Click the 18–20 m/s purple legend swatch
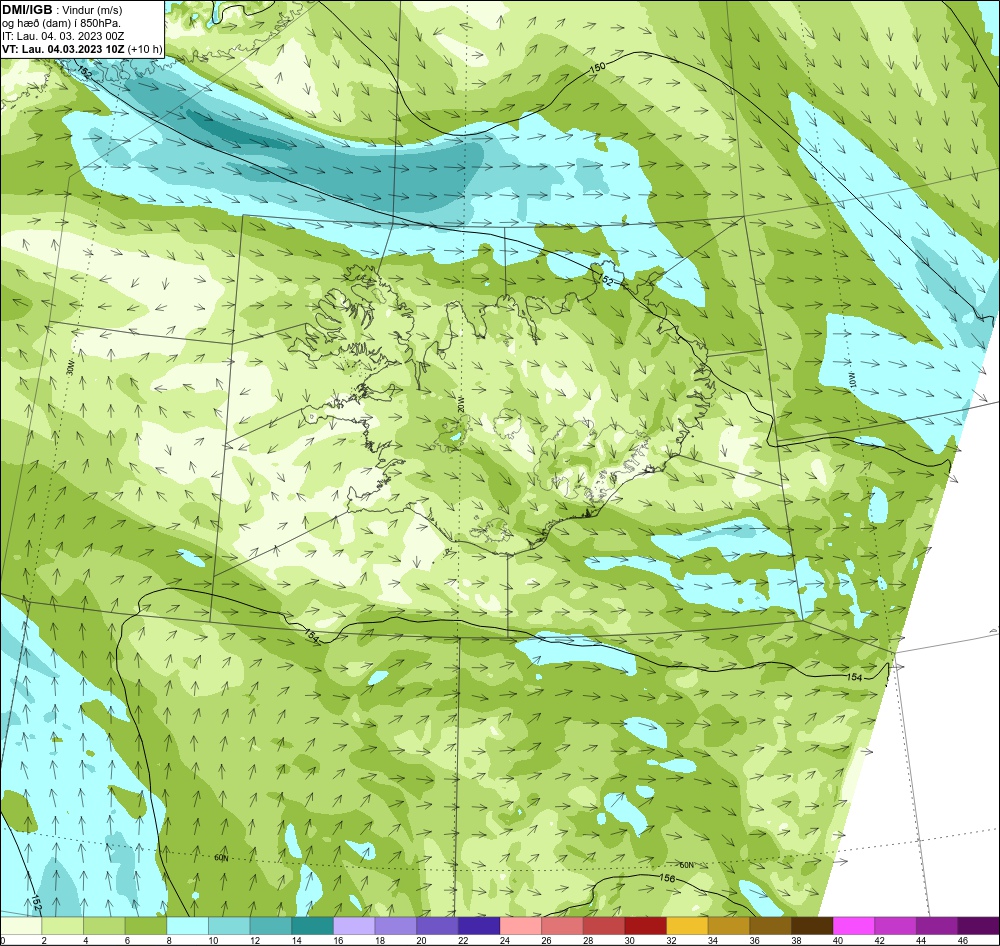Viewport: 1000px width, 946px height. [396, 926]
